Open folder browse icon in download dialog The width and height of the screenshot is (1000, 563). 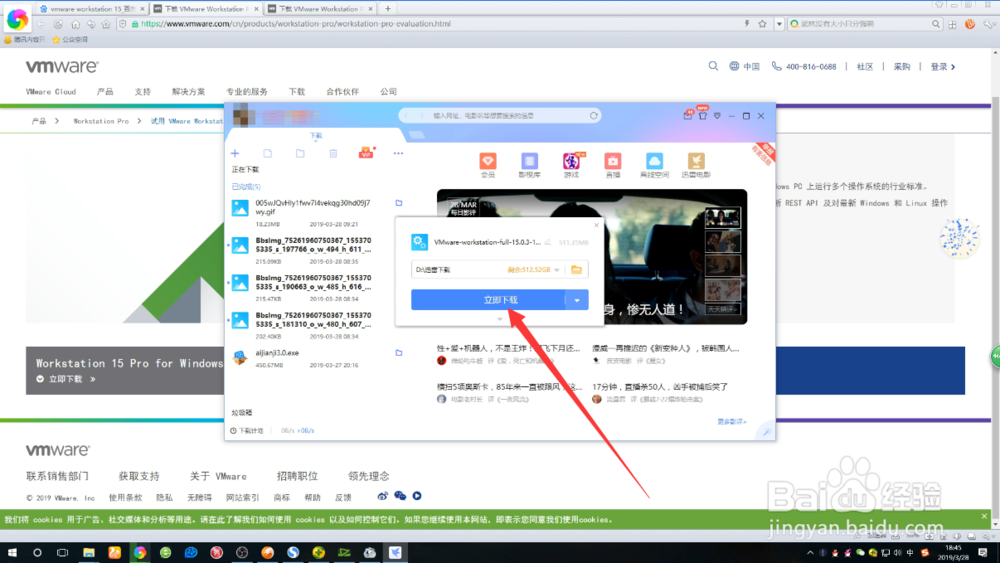(577, 270)
